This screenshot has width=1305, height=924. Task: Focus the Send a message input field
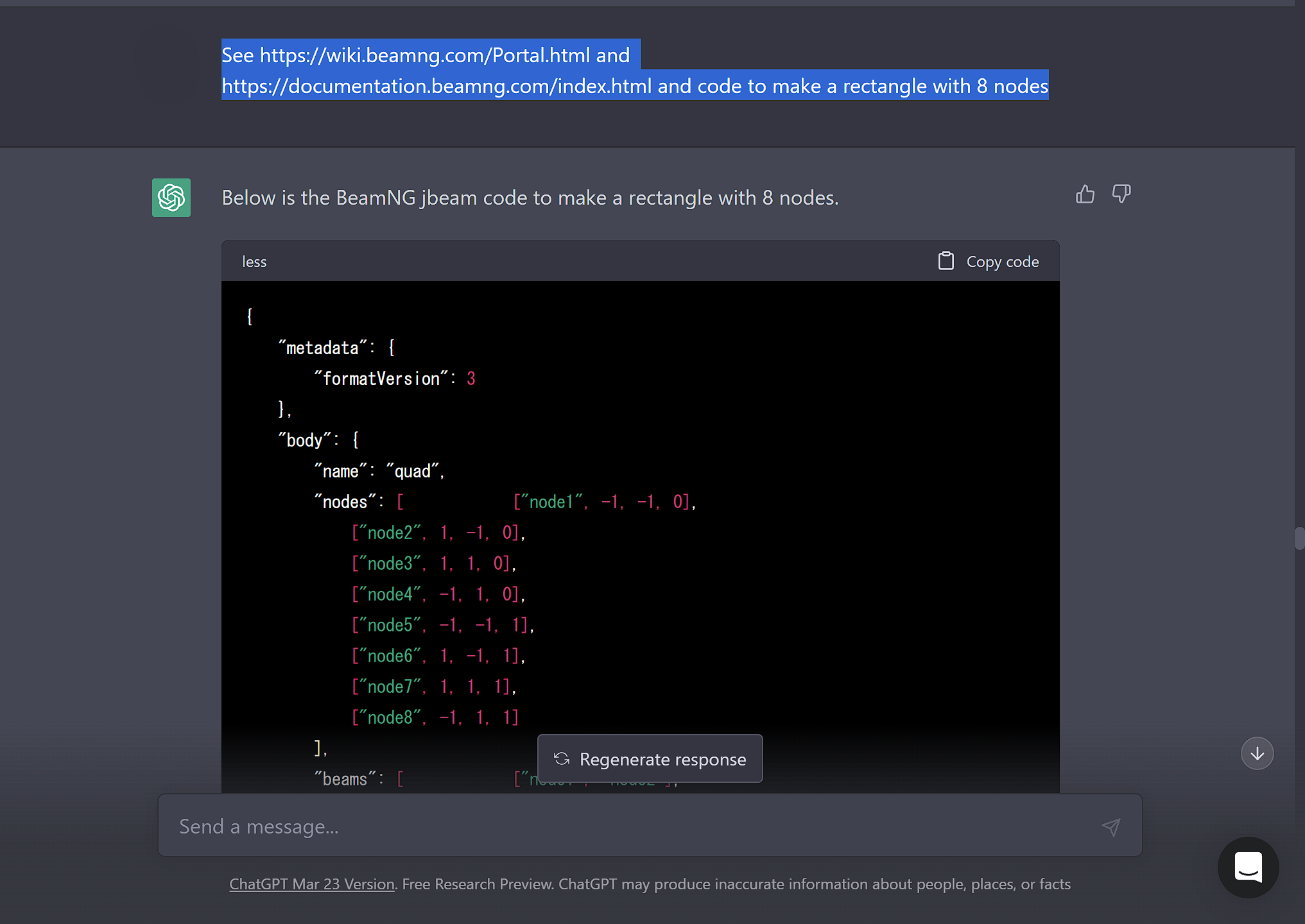pos(650,825)
